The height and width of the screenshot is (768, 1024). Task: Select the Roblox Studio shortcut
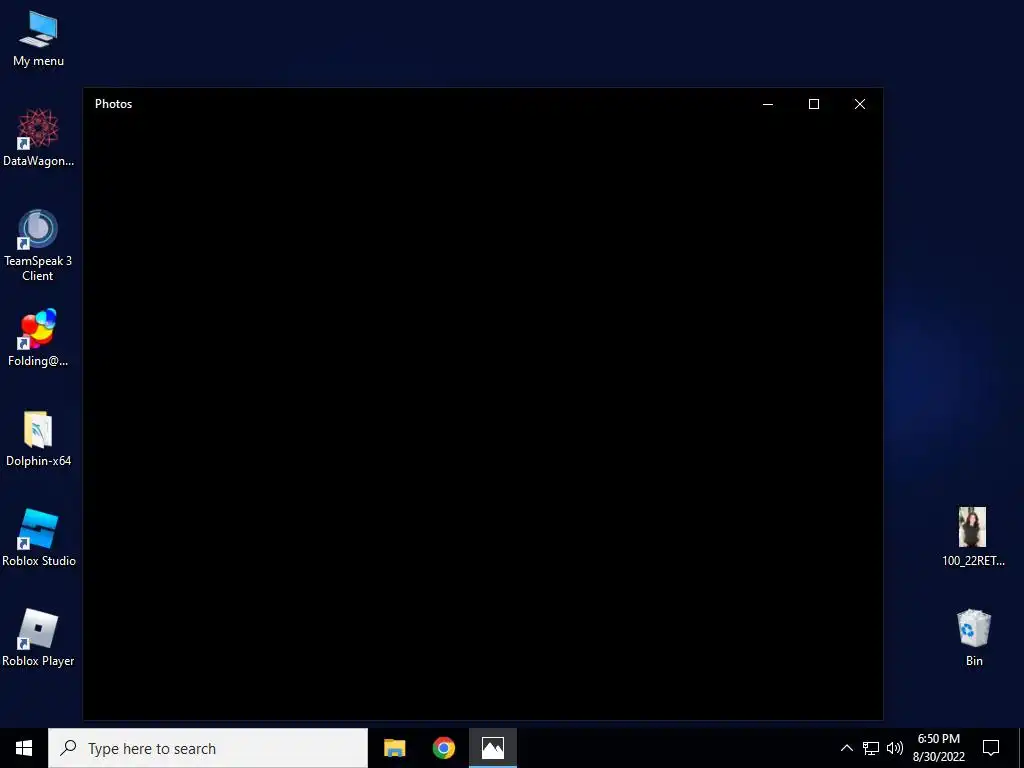tap(39, 538)
